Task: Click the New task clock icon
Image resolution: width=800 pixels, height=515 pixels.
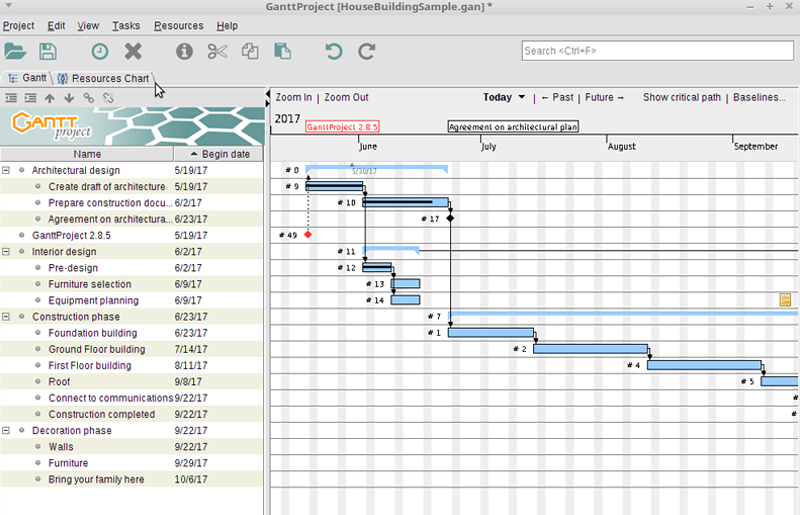Action: (100, 51)
